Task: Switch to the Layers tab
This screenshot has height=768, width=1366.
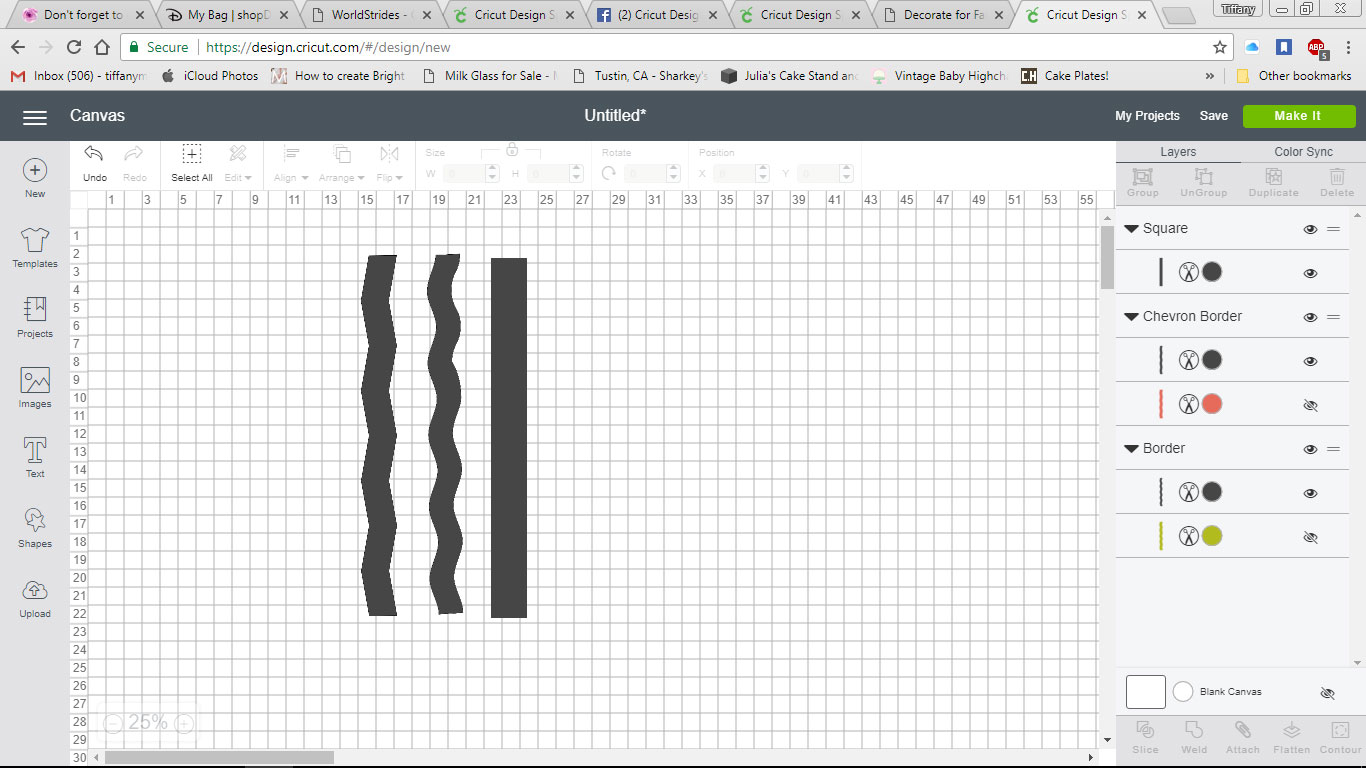Action: click(1178, 152)
